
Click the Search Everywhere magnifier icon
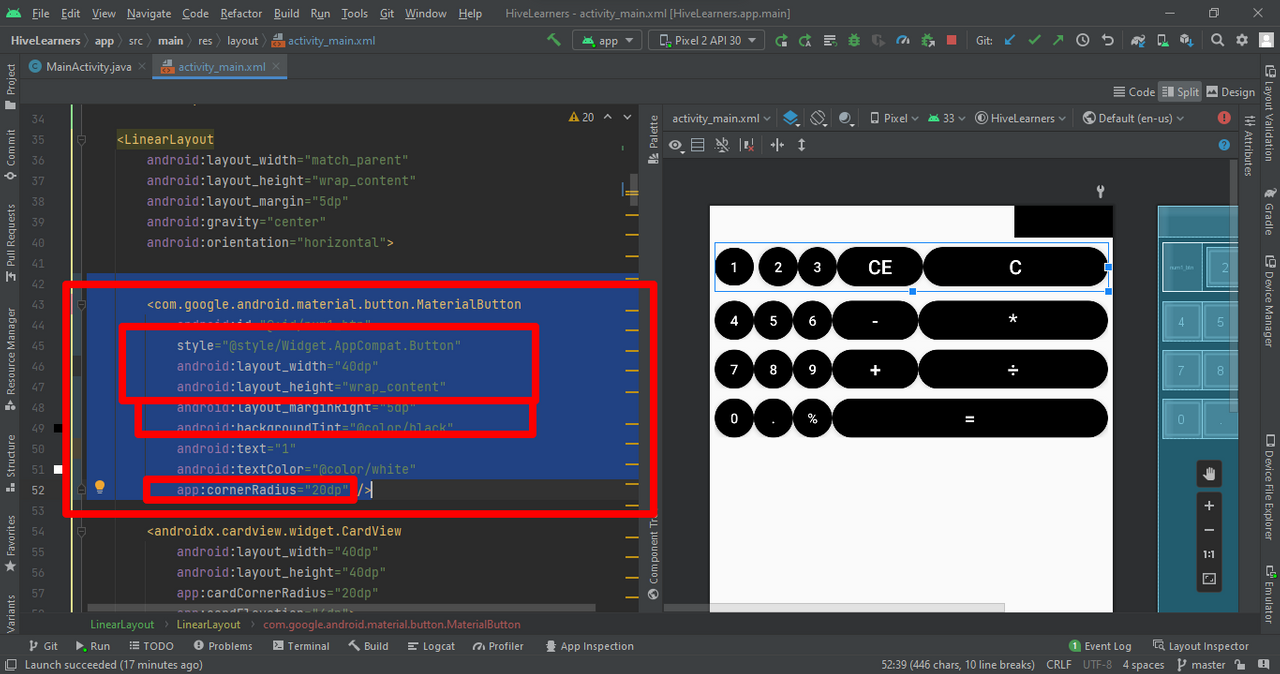(1217, 41)
